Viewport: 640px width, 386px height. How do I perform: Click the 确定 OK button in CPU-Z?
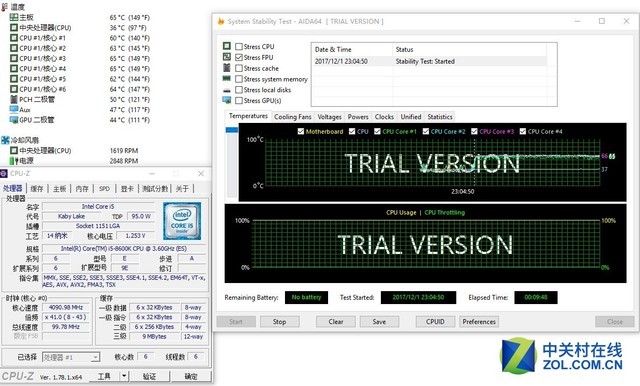pos(191,376)
